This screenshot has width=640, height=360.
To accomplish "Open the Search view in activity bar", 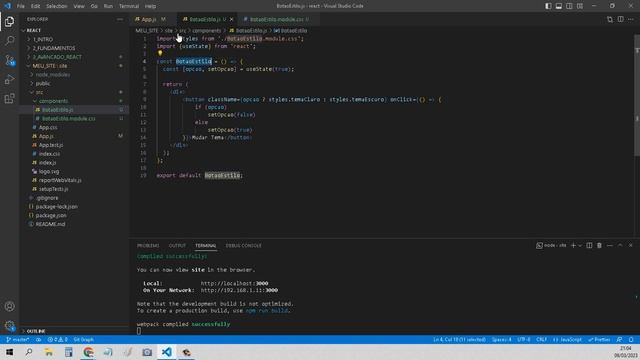I will 9,40.
